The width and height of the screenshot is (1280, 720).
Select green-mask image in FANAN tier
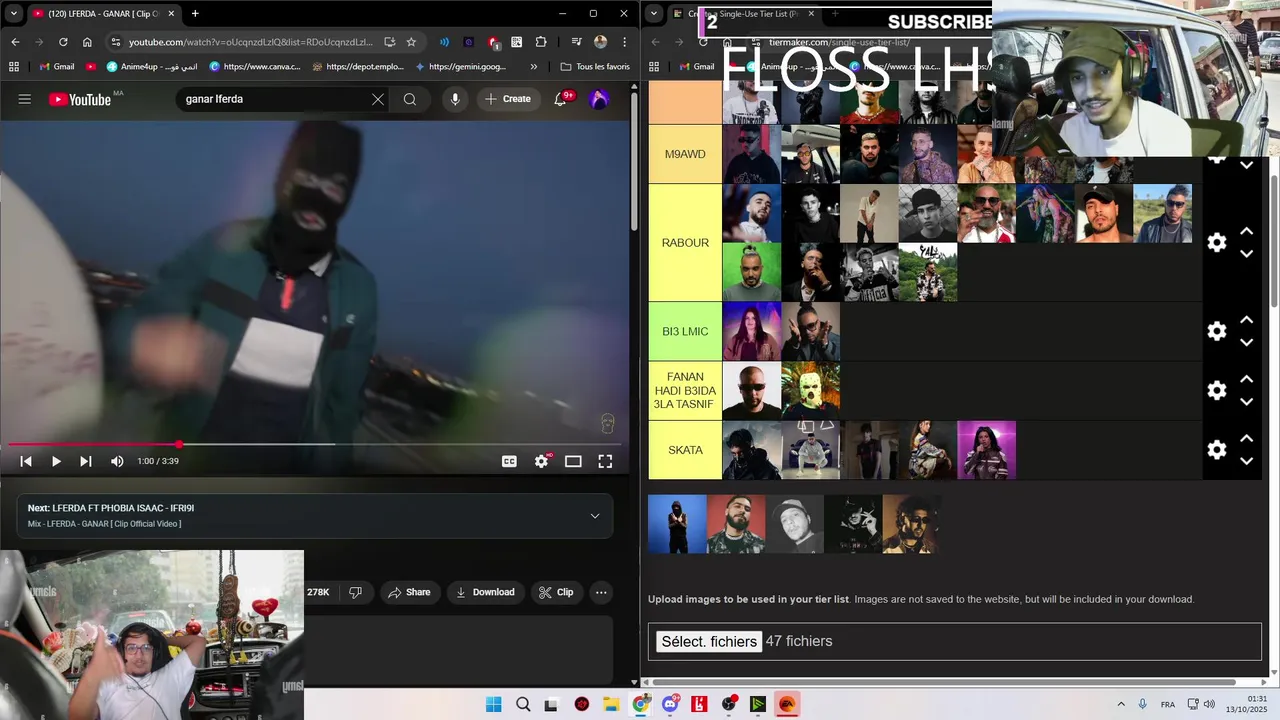tap(810, 390)
